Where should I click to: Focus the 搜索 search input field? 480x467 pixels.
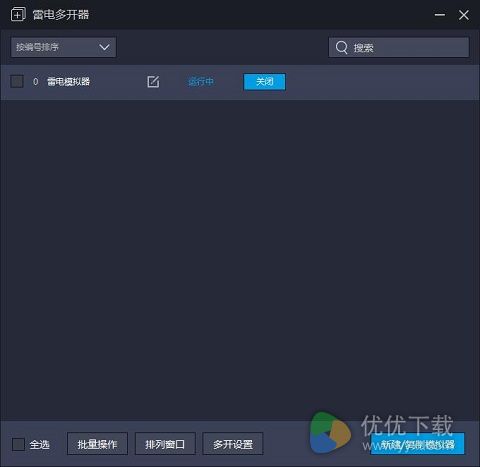399,47
